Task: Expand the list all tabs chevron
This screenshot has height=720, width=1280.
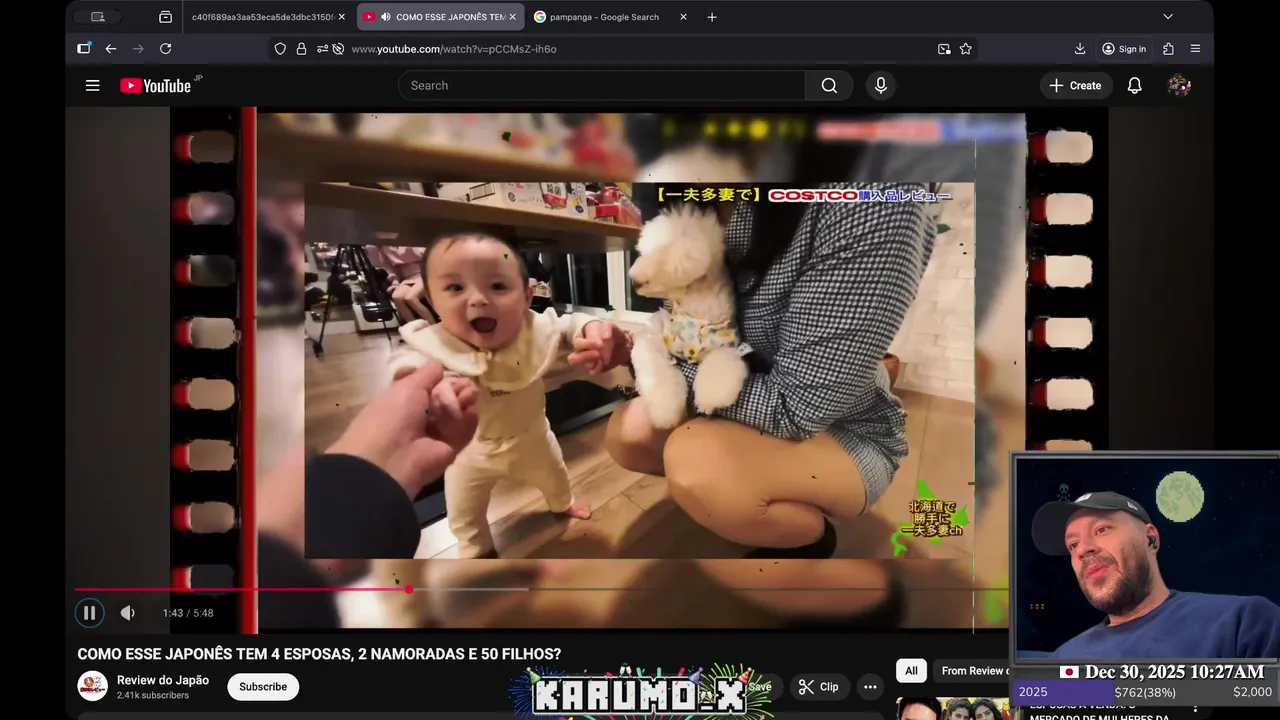Action: point(1168,17)
